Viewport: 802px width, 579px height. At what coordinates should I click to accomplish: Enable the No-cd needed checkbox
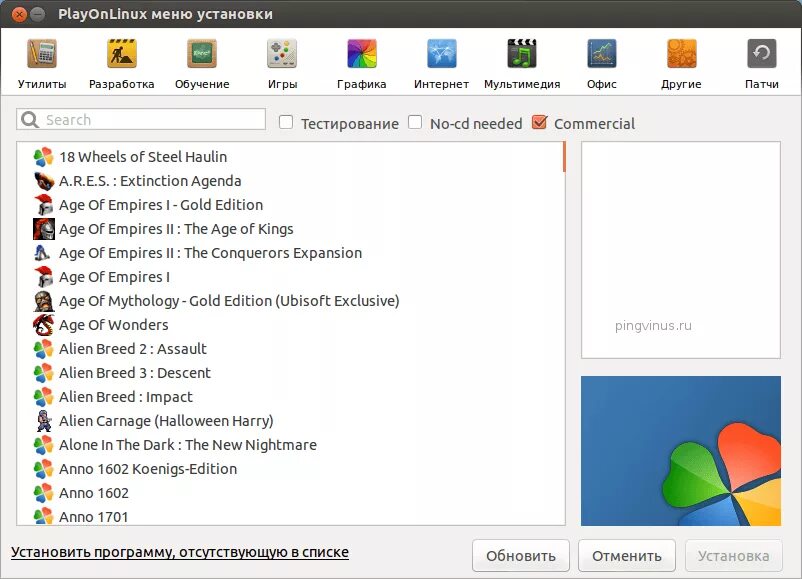[415, 122]
